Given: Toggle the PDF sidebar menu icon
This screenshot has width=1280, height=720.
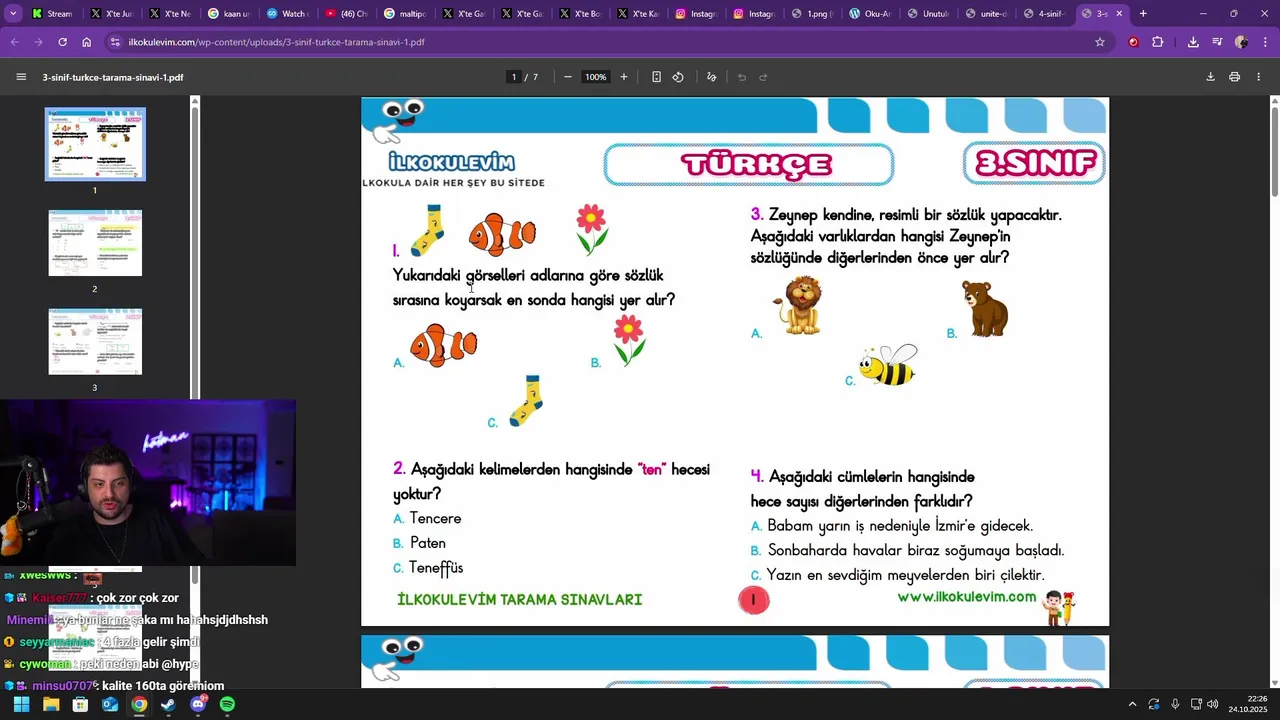Looking at the screenshot, I should tap(21, 77).
